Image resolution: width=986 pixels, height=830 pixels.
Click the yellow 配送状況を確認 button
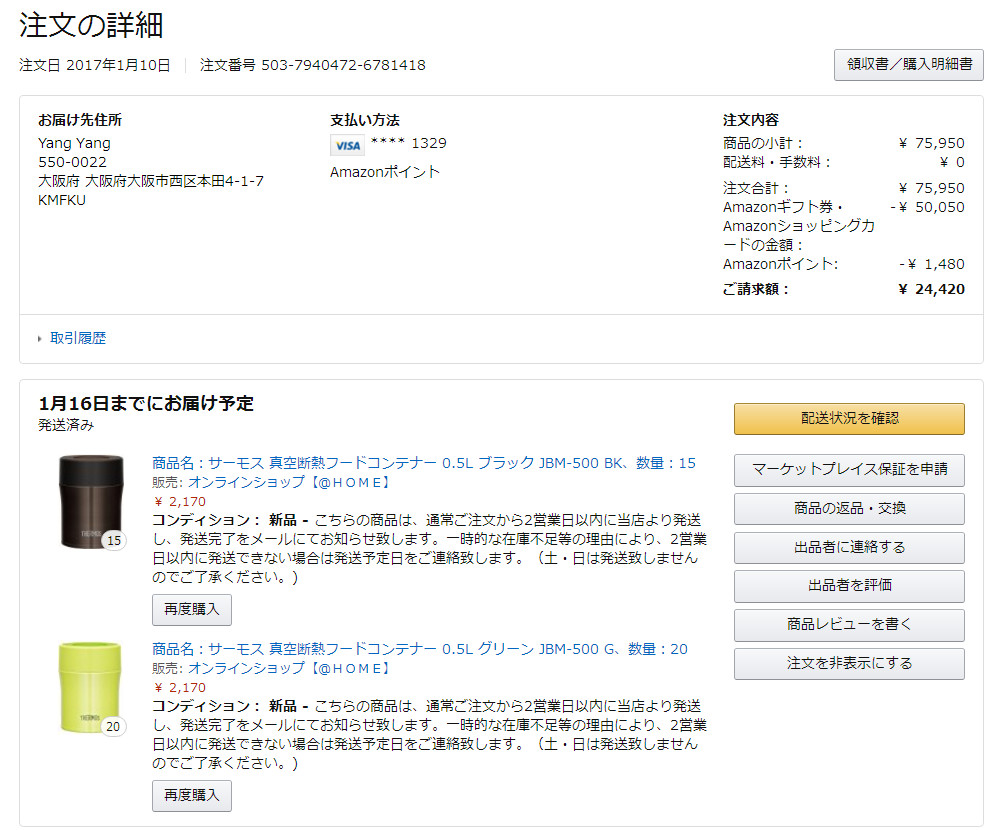click(848, 419)
